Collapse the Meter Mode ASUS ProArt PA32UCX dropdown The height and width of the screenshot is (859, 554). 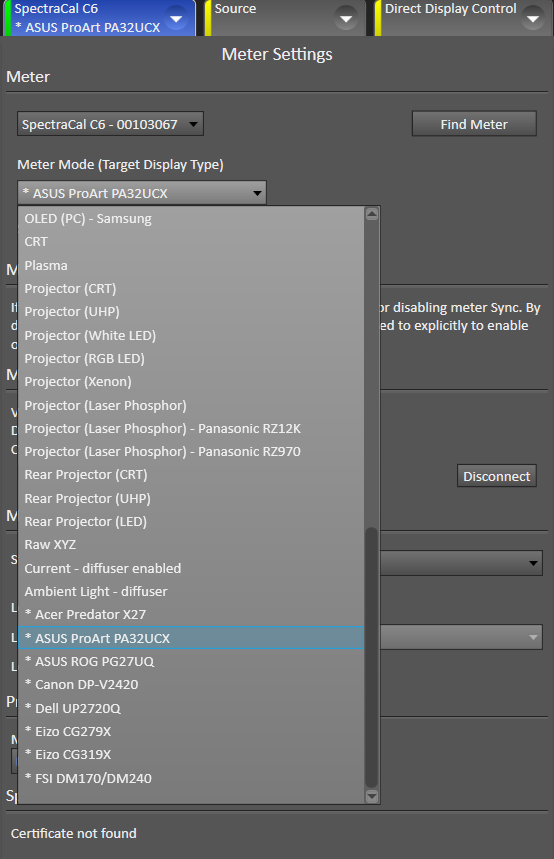coord(142,193)
